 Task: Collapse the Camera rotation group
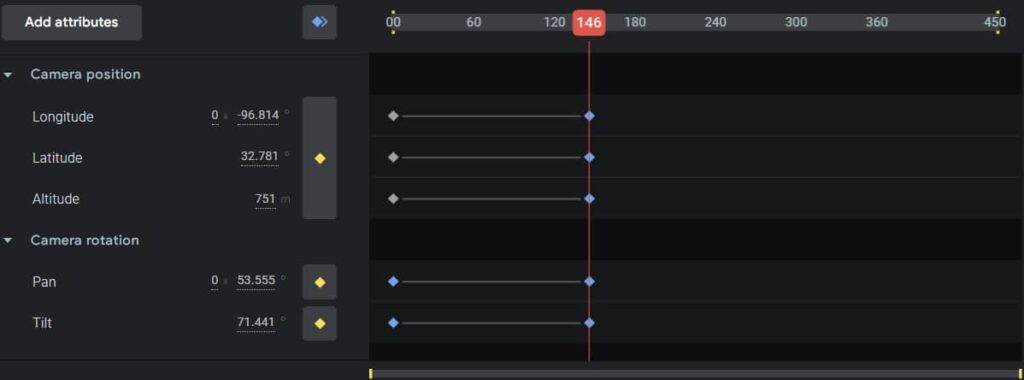point(8,240)
